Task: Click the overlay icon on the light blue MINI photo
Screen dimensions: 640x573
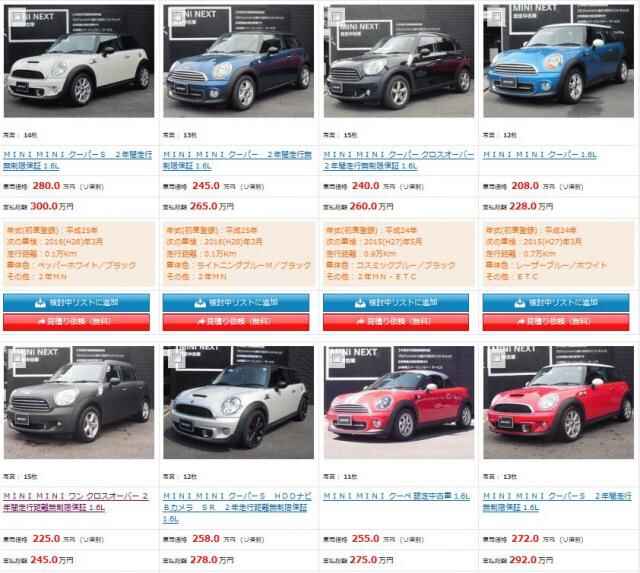Action: [497, 17]
